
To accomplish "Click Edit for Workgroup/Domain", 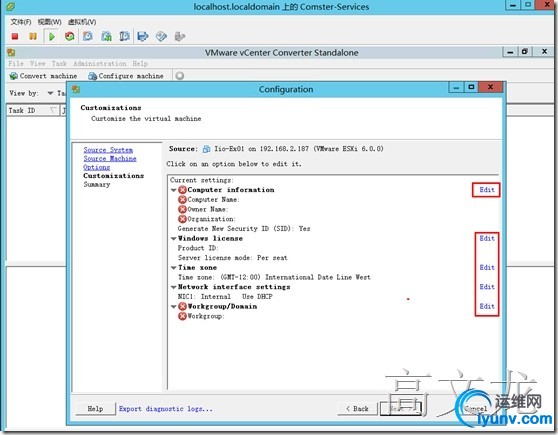I will [487, 306].
